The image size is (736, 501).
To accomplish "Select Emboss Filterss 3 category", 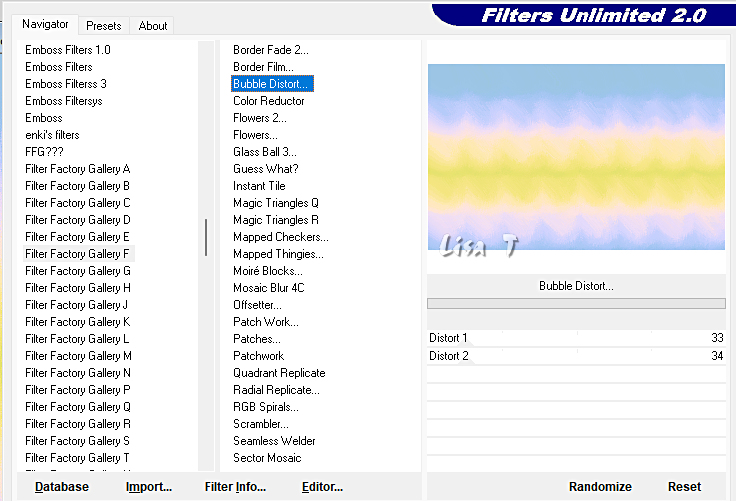I will pyautogui.click(x=66, y=84).
